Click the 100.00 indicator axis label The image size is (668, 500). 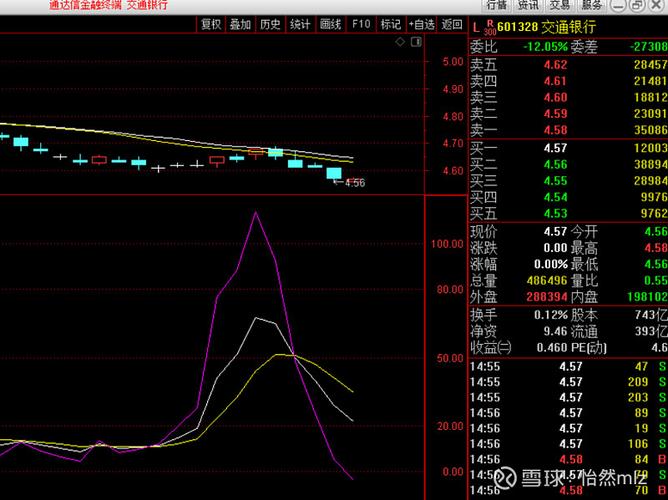pyautogui.click(x=447, y=244)
